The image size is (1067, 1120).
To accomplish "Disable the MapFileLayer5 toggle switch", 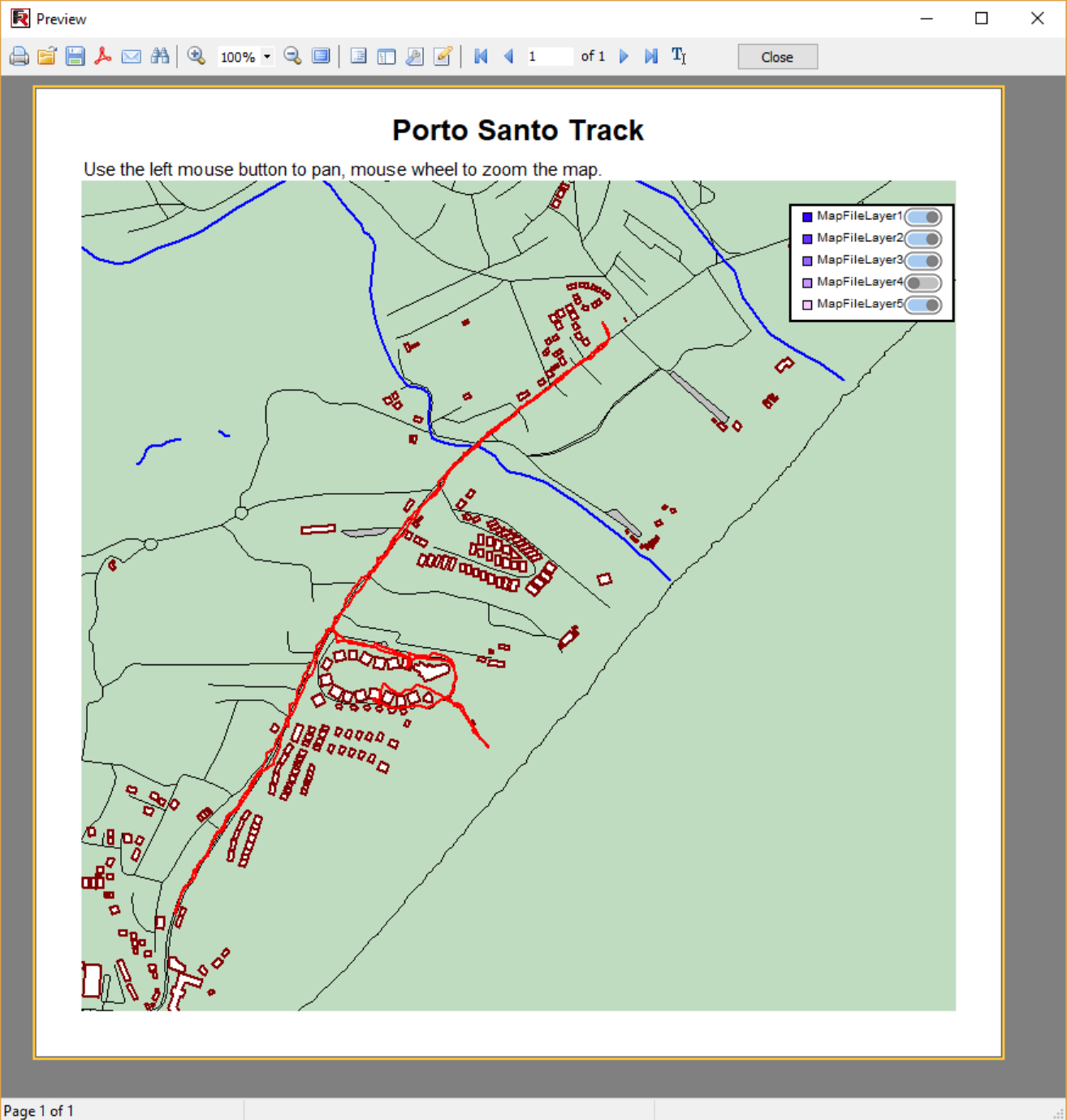I will (923, 305).
